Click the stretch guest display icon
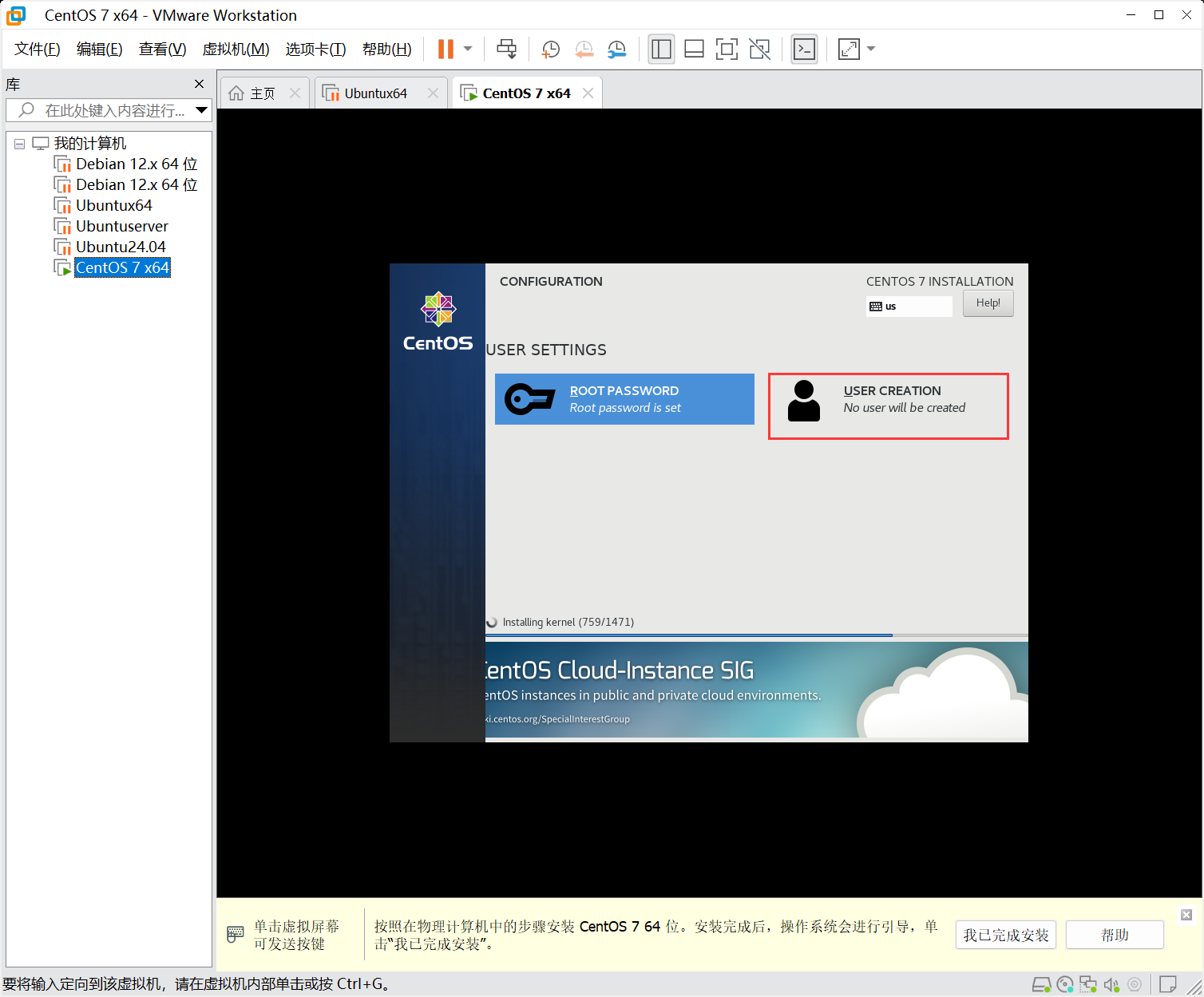This screenshot has width=1204, height=997. coord(849,49)
